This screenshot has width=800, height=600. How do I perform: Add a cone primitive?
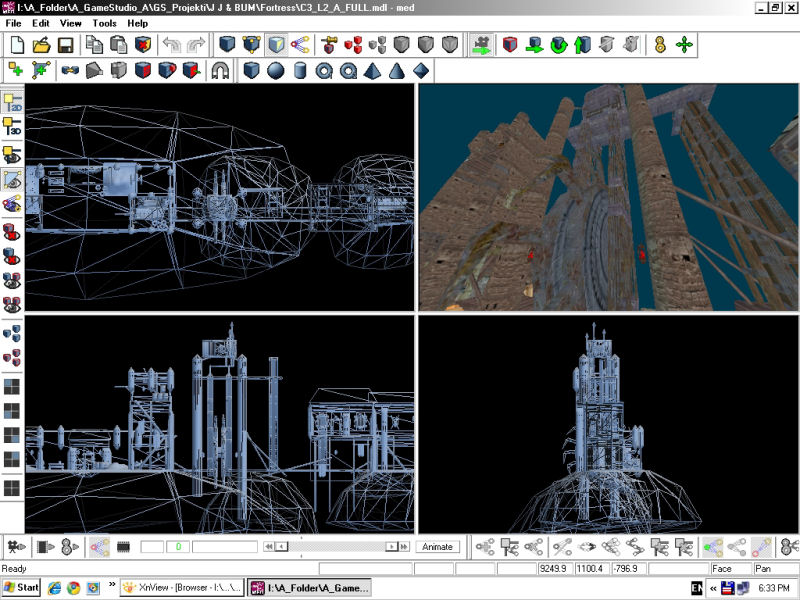pos(397,70)
